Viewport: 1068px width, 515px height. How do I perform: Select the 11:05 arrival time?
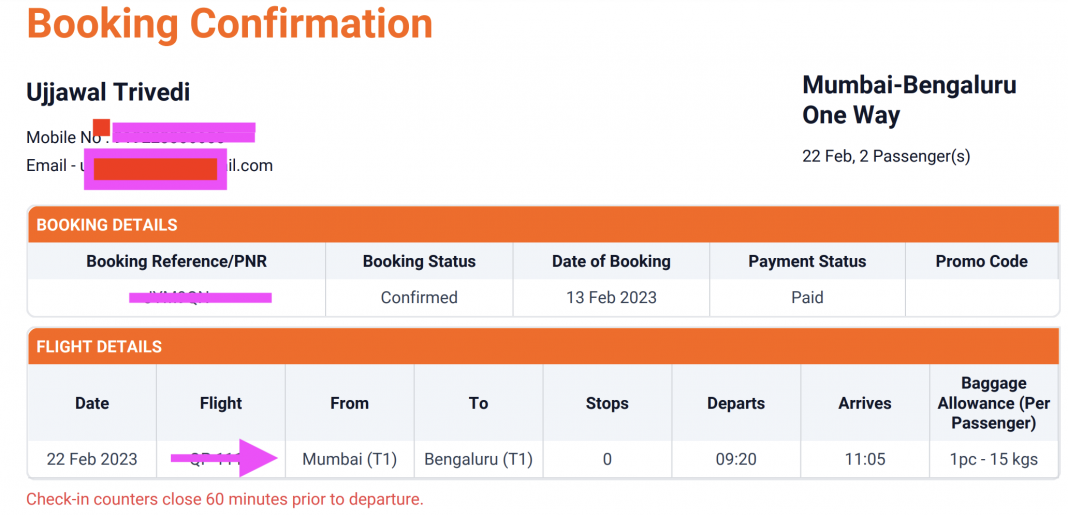pyautogui.click(x=864, y=460)
